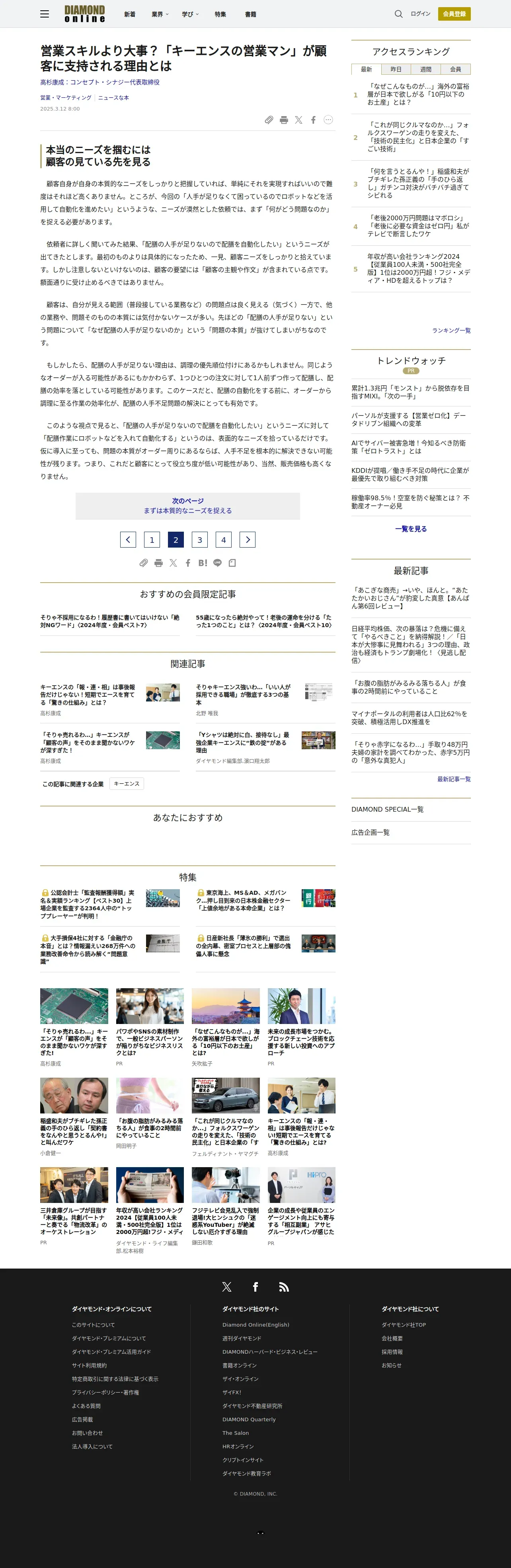Open the 最新記事一覧 link
The height and width of the screenshot is (1568, 511).
click(454, 779)
